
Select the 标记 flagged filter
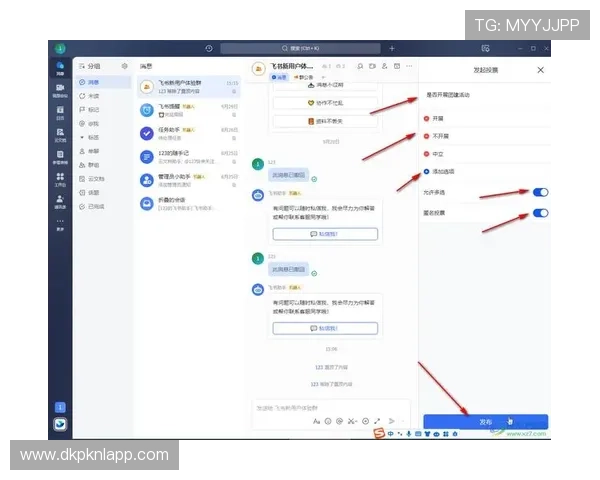tap(103, 110)
